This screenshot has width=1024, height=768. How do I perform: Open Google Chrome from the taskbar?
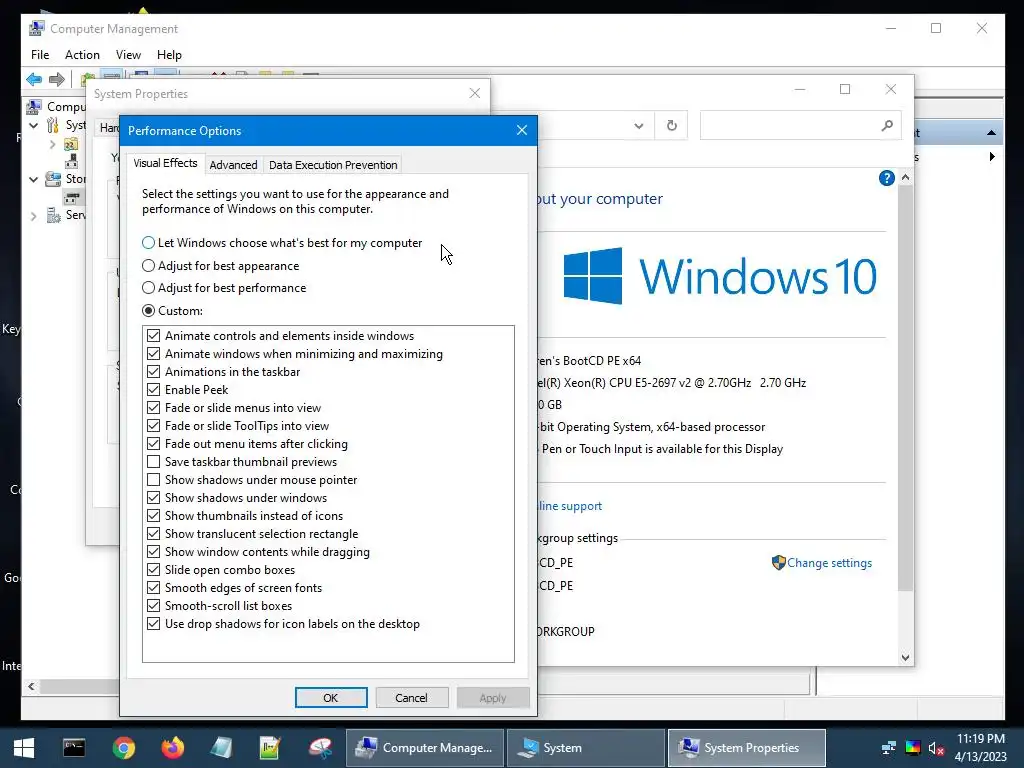(x=123, y=748)
